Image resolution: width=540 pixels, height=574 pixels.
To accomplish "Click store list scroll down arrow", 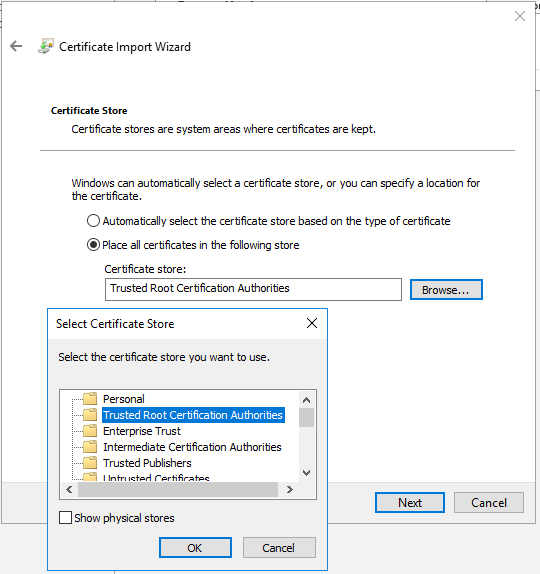I will click(x=306, y=473).
